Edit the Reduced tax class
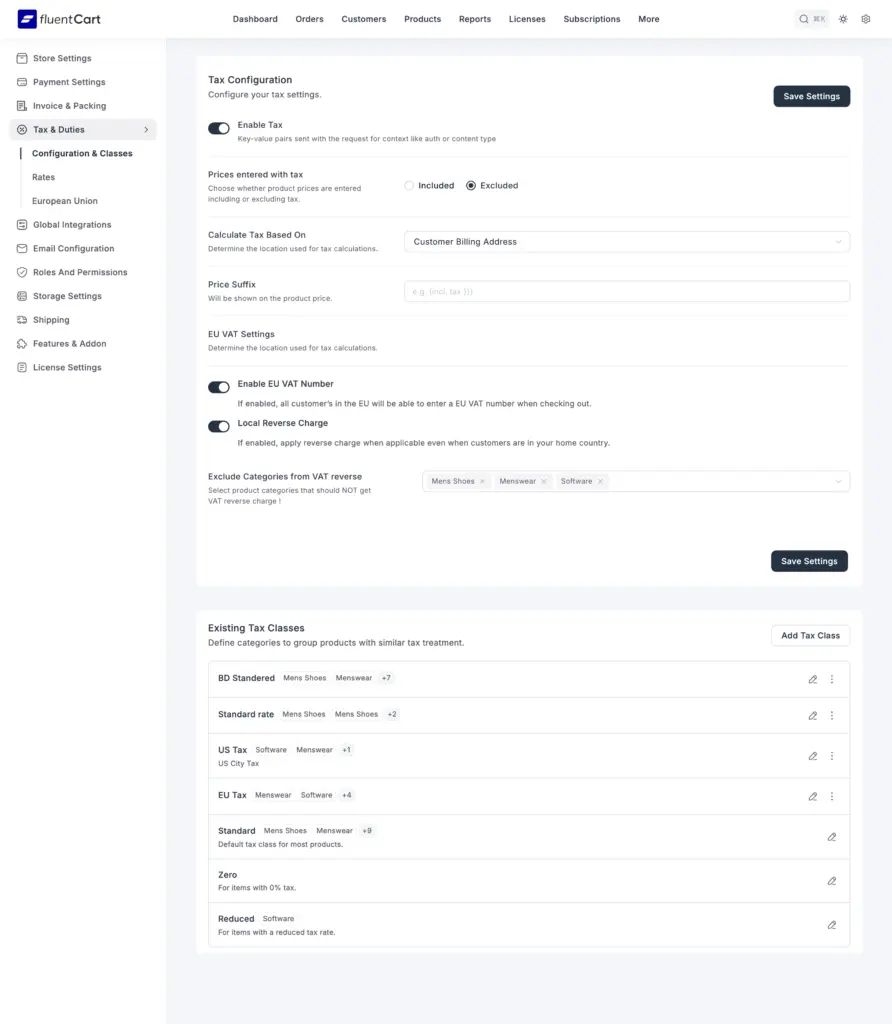 (831, 925)
